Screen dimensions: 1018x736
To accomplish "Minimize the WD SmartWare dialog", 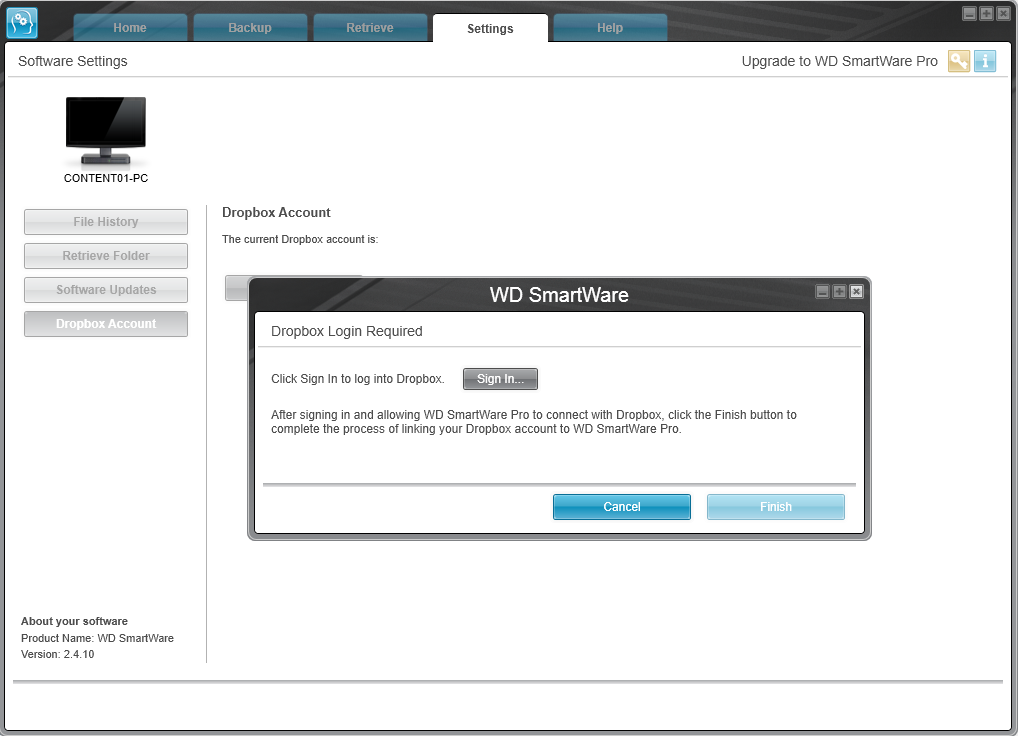I will click(823, 291).
